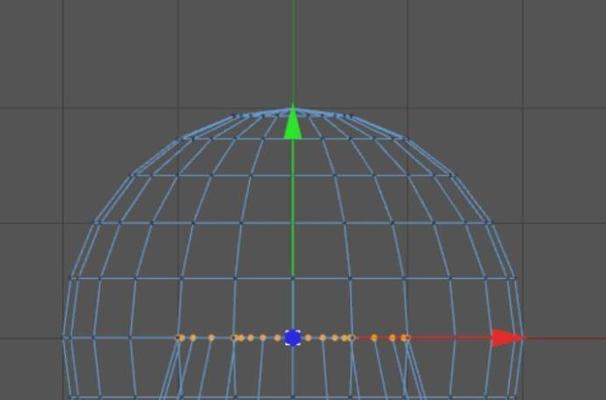This screenshot has width=606, height=400.
Task: Grab the red X-axis arrowhead handle
Action: pyautogui.click(x=507, y=338)
